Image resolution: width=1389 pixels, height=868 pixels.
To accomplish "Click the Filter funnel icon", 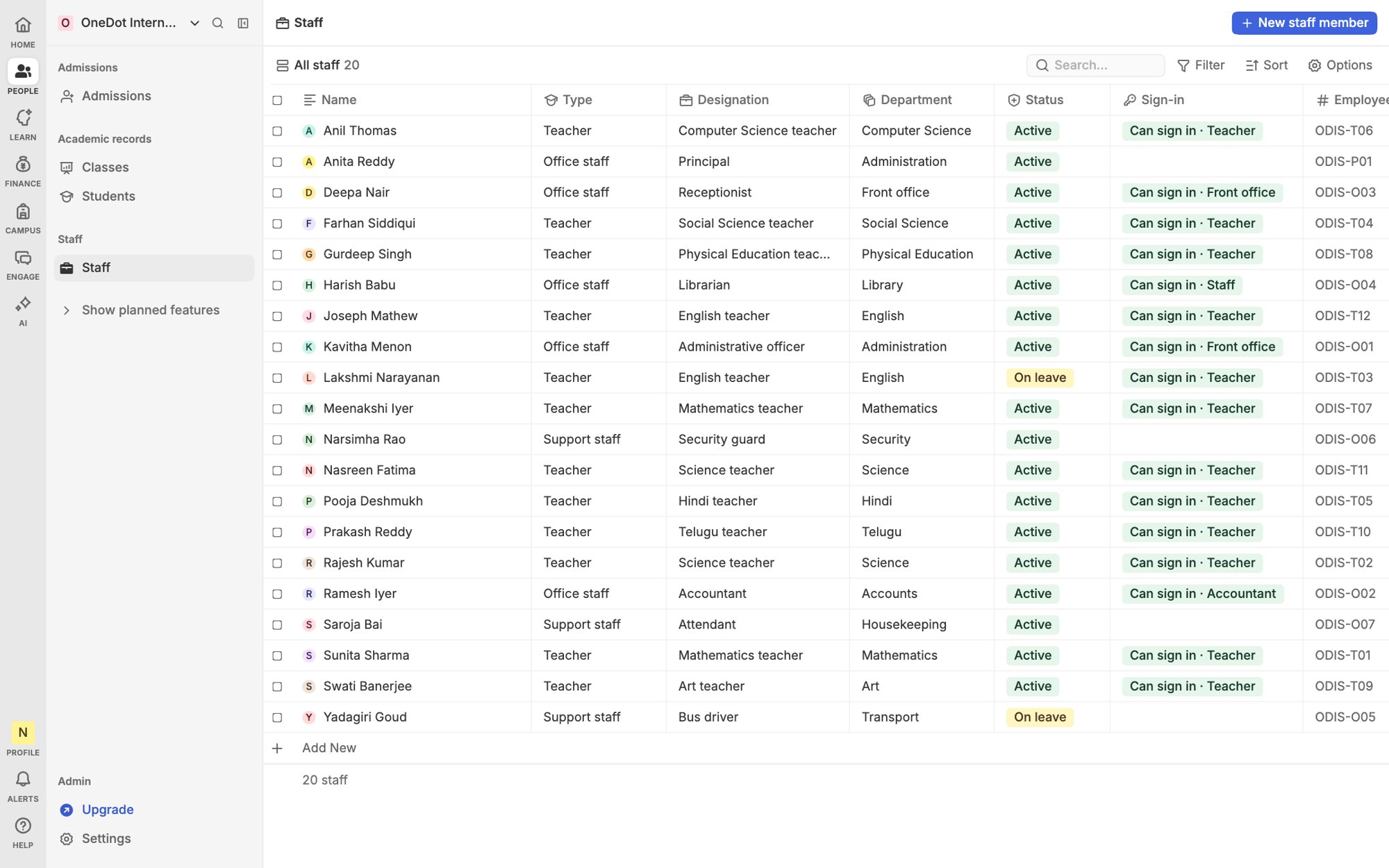I will point(1183,65).
